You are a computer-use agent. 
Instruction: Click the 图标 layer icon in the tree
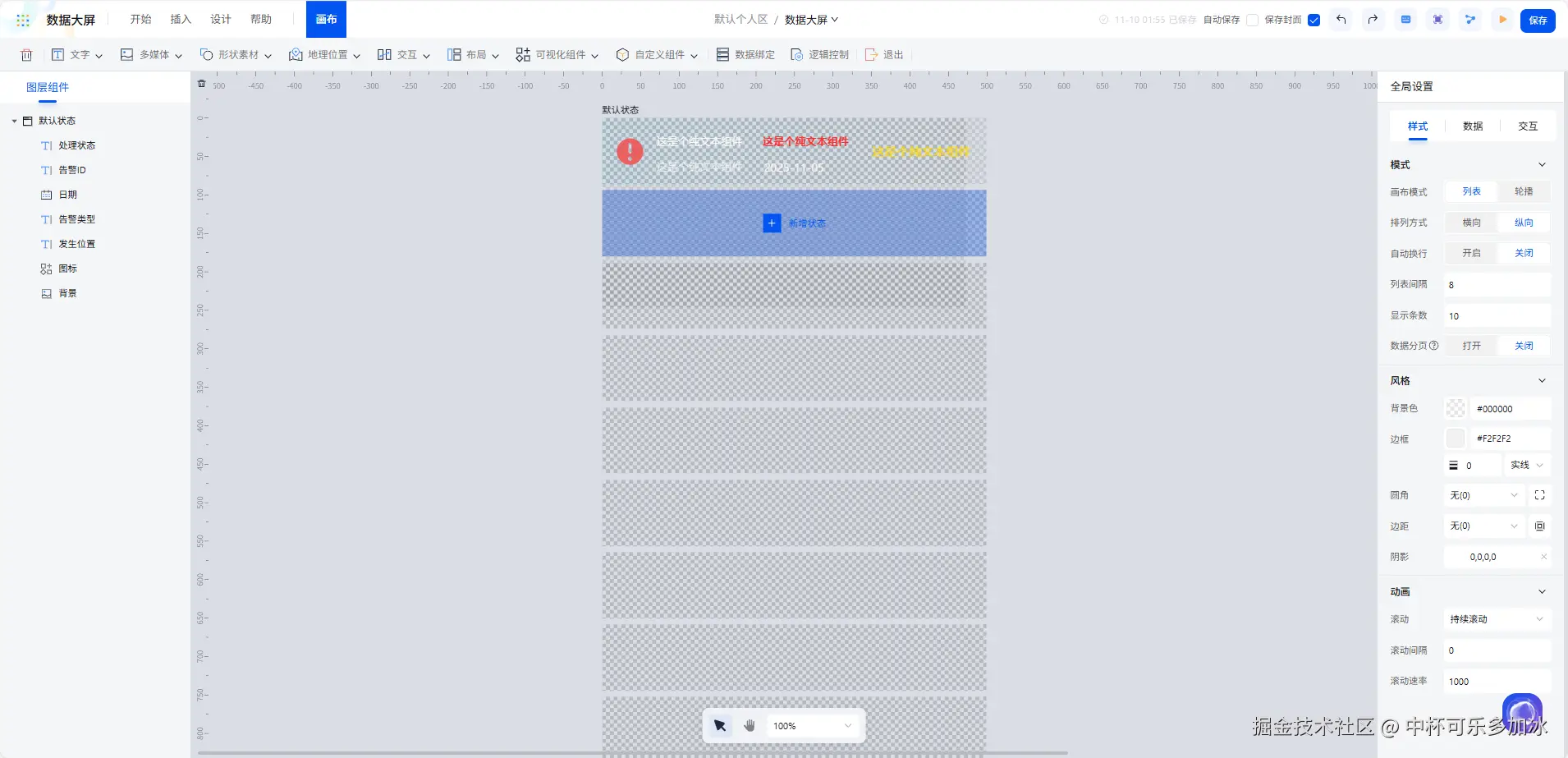coord(46,269)
